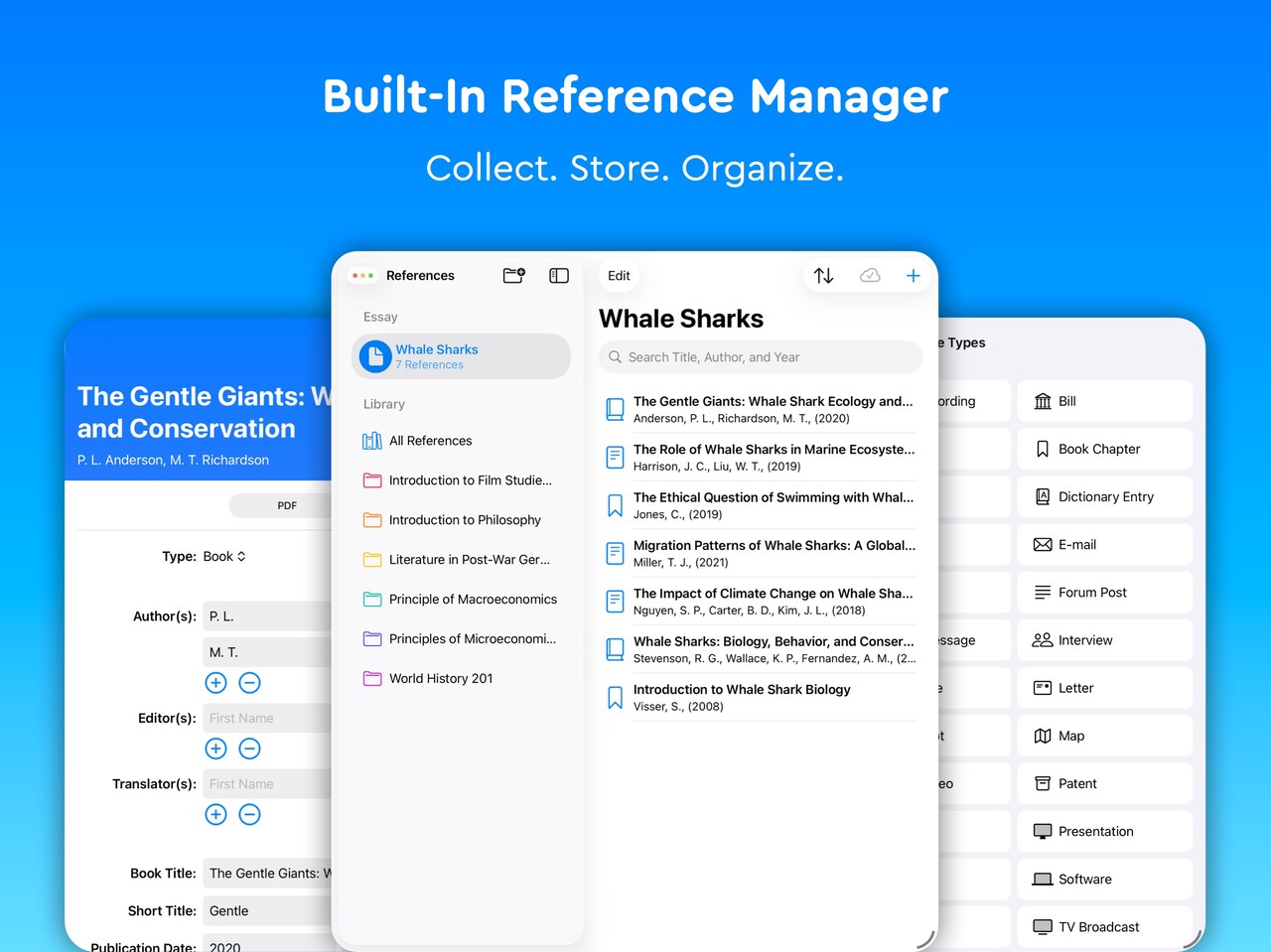Click the Translator First Name field
Screen dimensions: 1271x952
pyautogui.click(x=267, y=783)
